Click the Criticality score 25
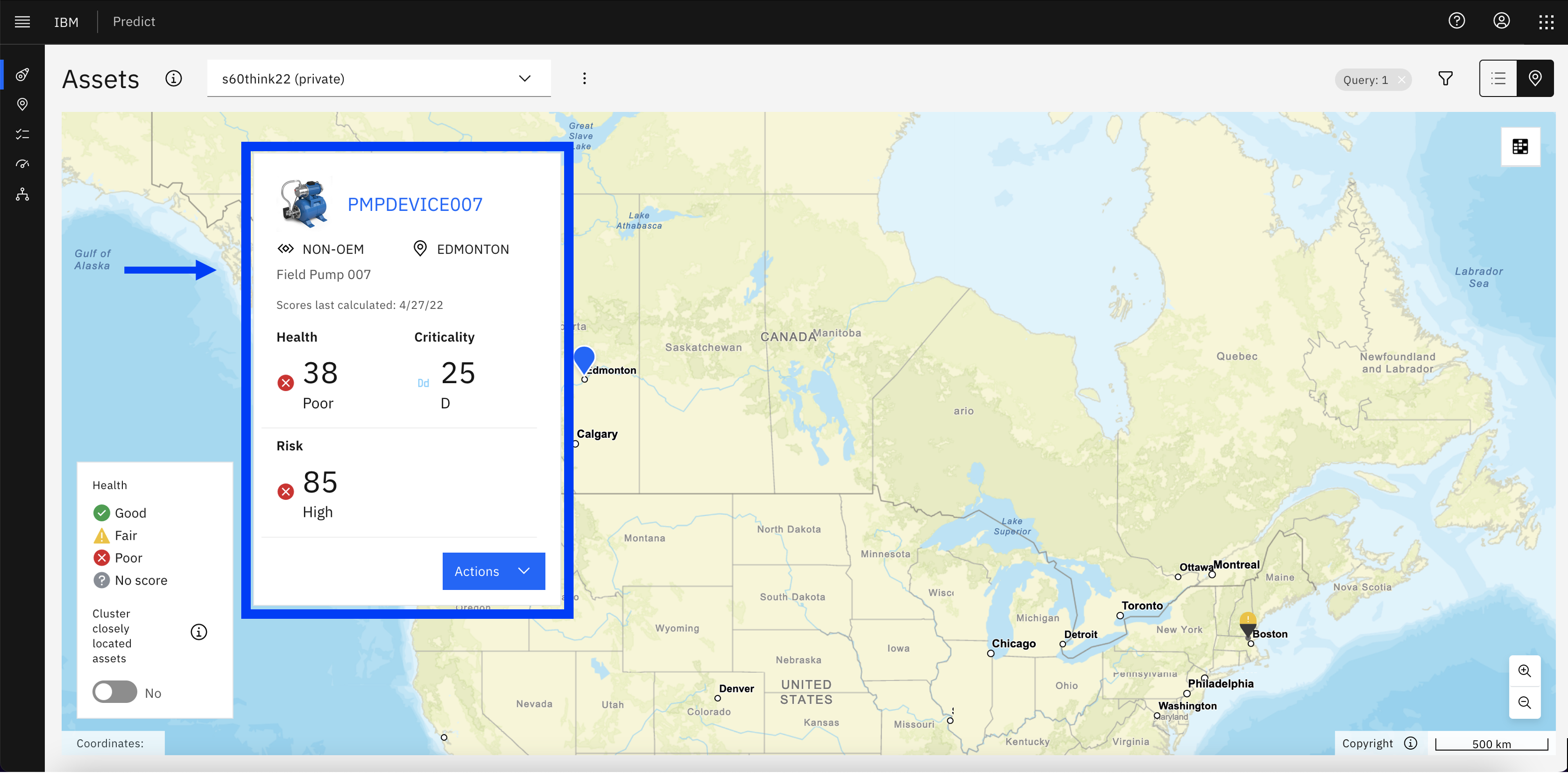1568x773 pixels. tap(458, 373)
